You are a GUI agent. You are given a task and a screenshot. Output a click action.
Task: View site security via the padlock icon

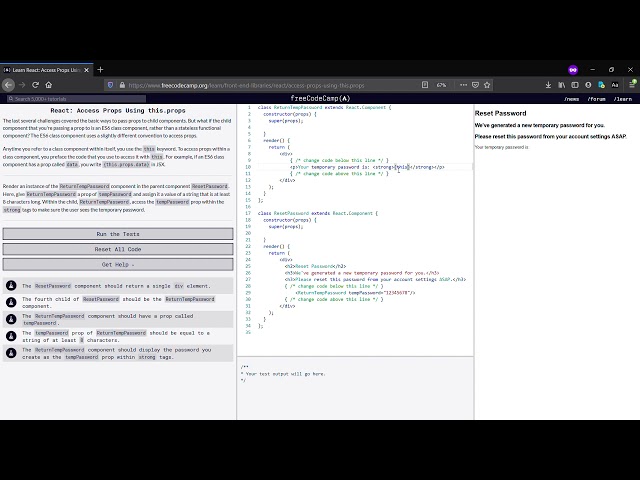122,85
